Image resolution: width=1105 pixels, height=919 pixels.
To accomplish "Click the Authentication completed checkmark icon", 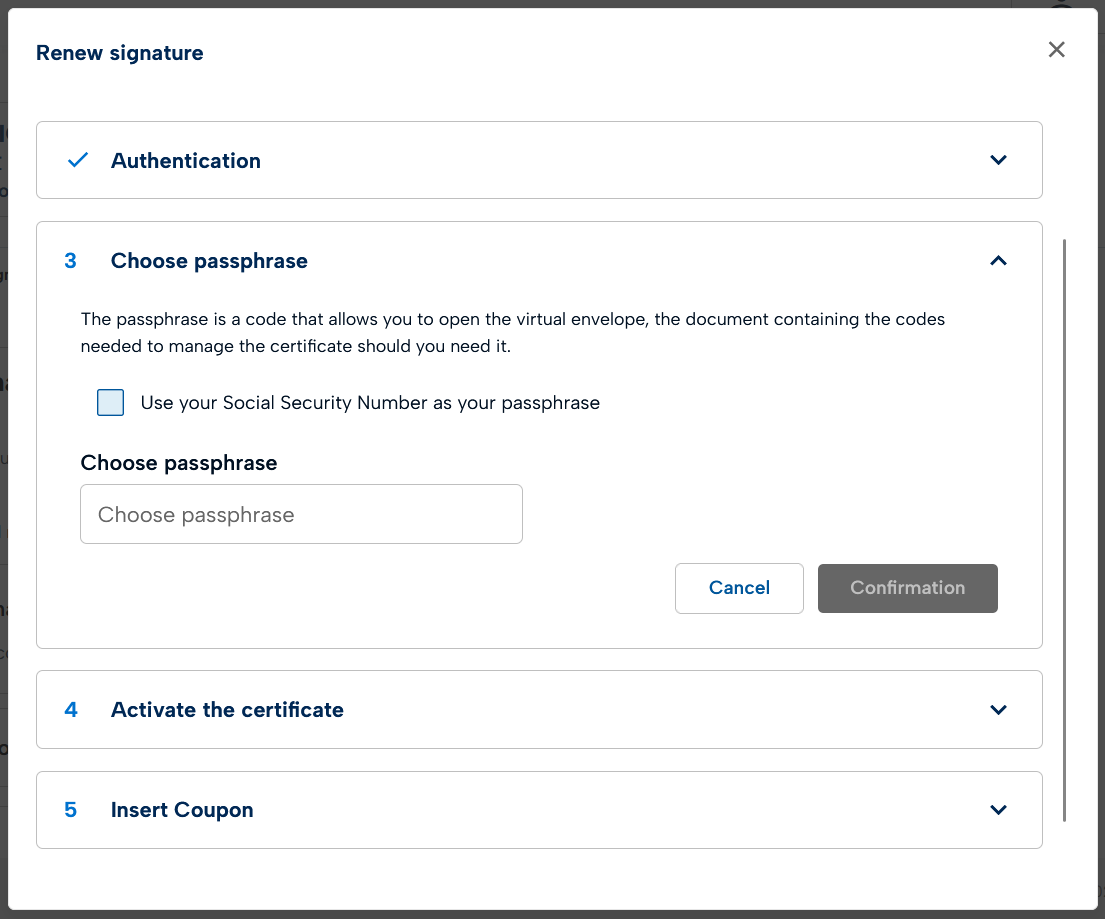I will click(78, 160).
